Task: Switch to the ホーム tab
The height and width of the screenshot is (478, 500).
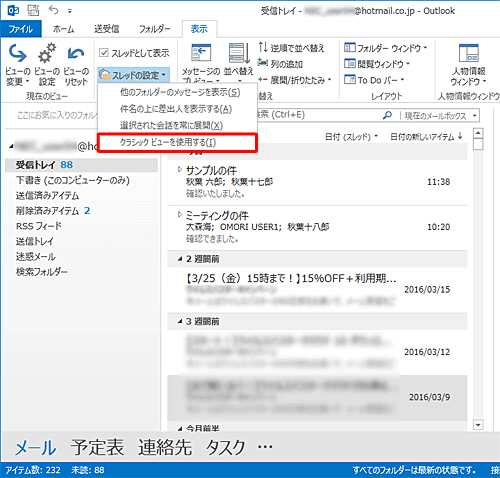Action: pyautogui.click(x=63, y=29)
